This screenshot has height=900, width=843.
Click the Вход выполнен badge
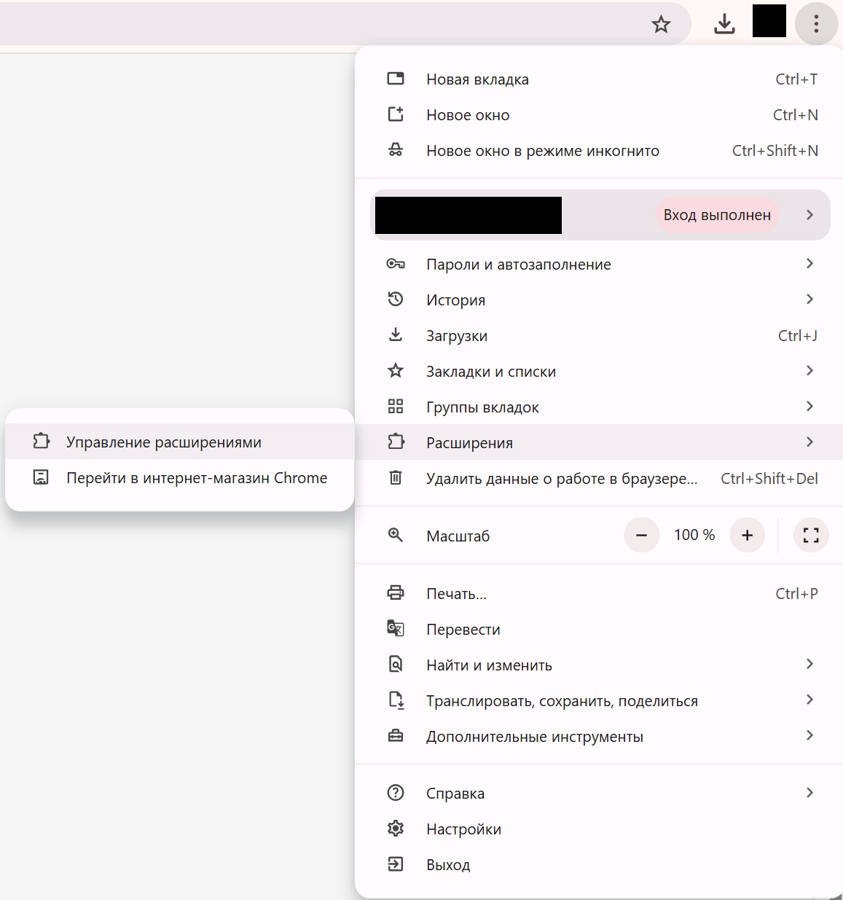pyautogui.click(x=717, y=215)
